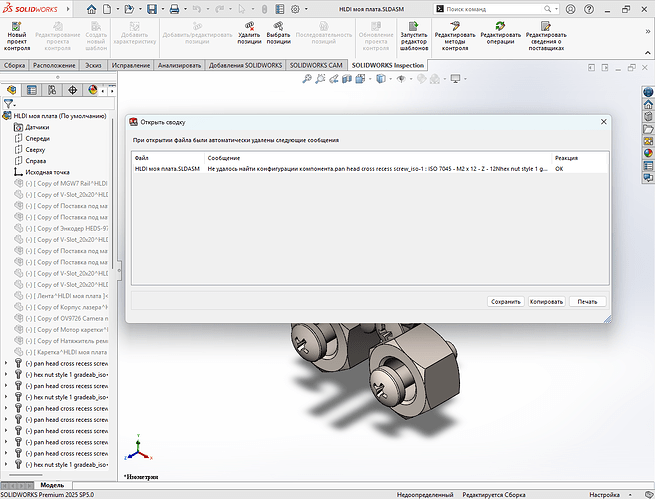655x499 pixels.
Task: Select the HLDI моя плата.SLDASM row in dialog
Action: 370,169
